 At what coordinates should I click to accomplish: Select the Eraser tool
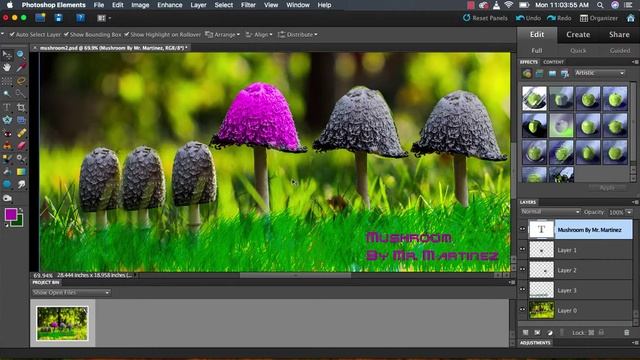[x=21, y=146]
